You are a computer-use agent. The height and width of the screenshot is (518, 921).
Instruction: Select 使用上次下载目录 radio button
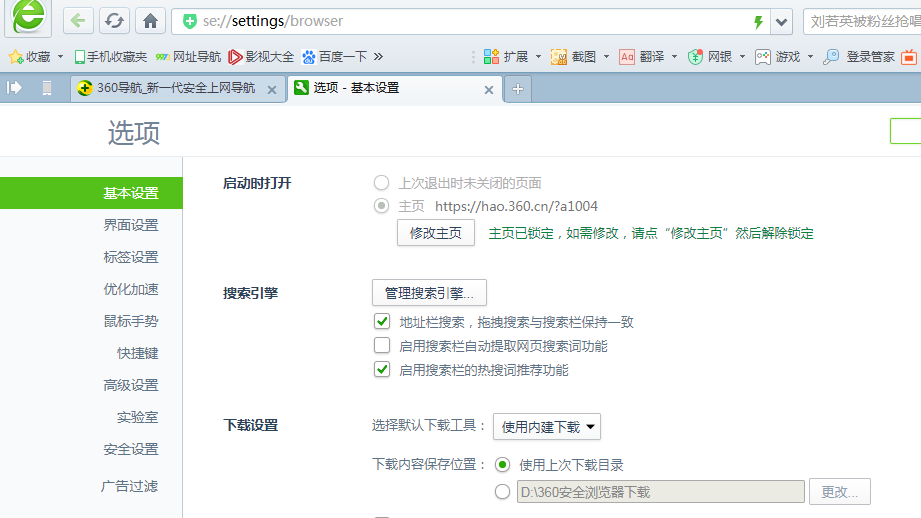click(502, 465)
